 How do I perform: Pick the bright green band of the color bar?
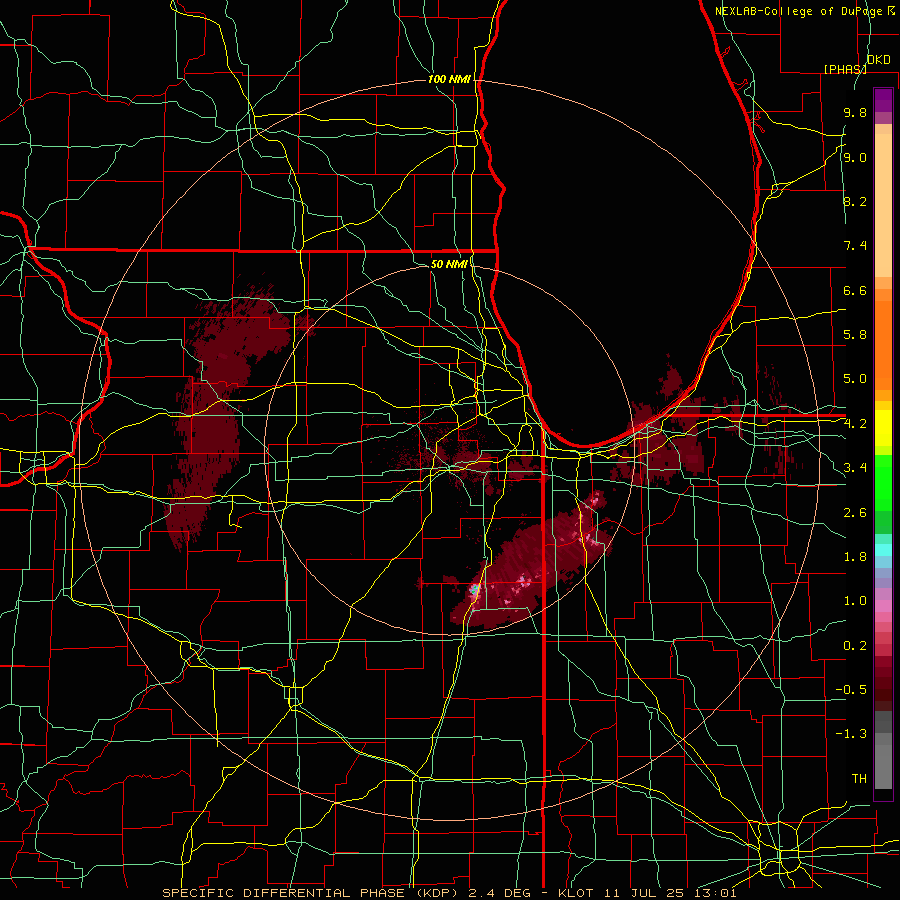click(883, 482)
